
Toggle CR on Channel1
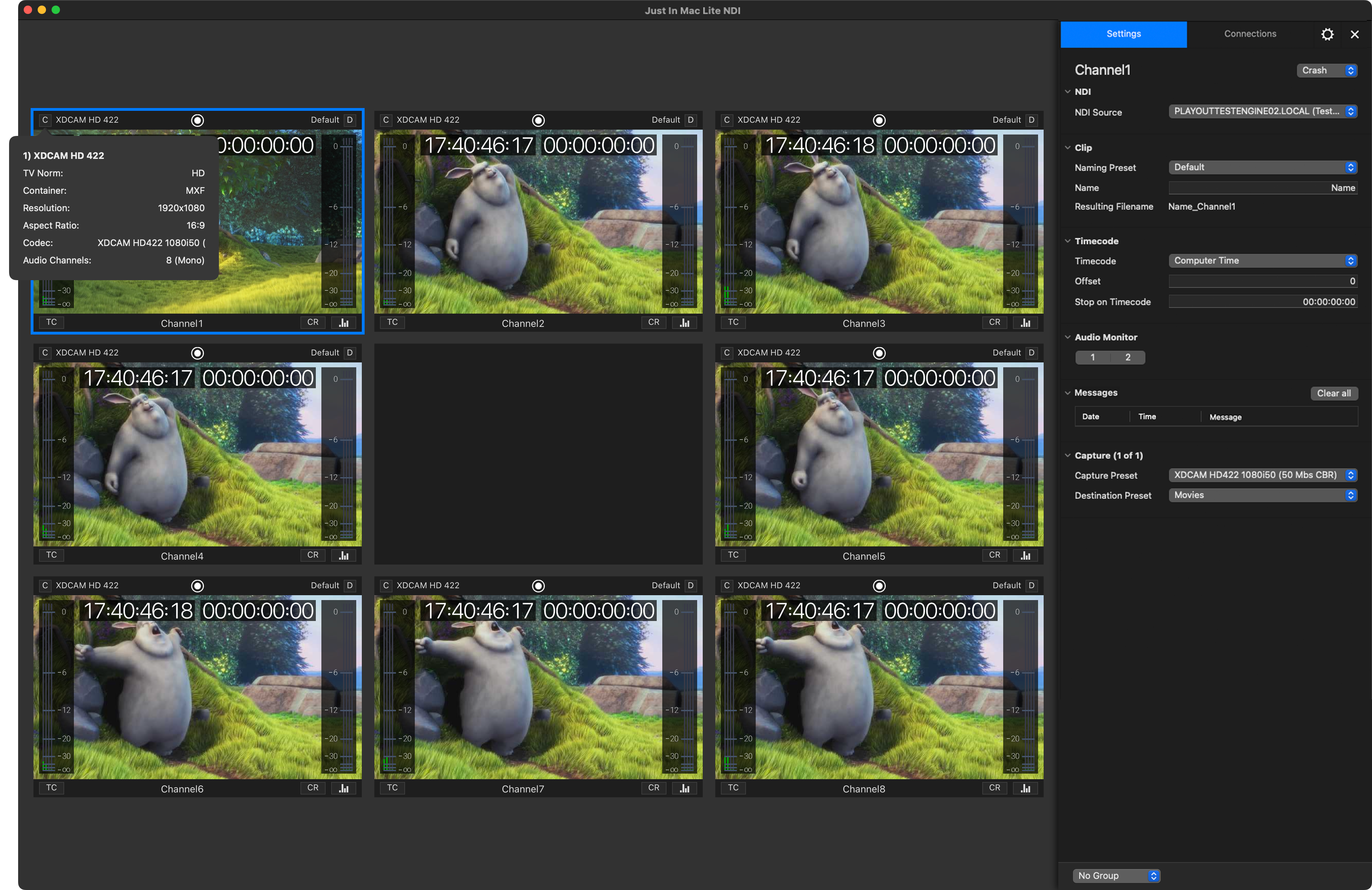click(312, 322)
